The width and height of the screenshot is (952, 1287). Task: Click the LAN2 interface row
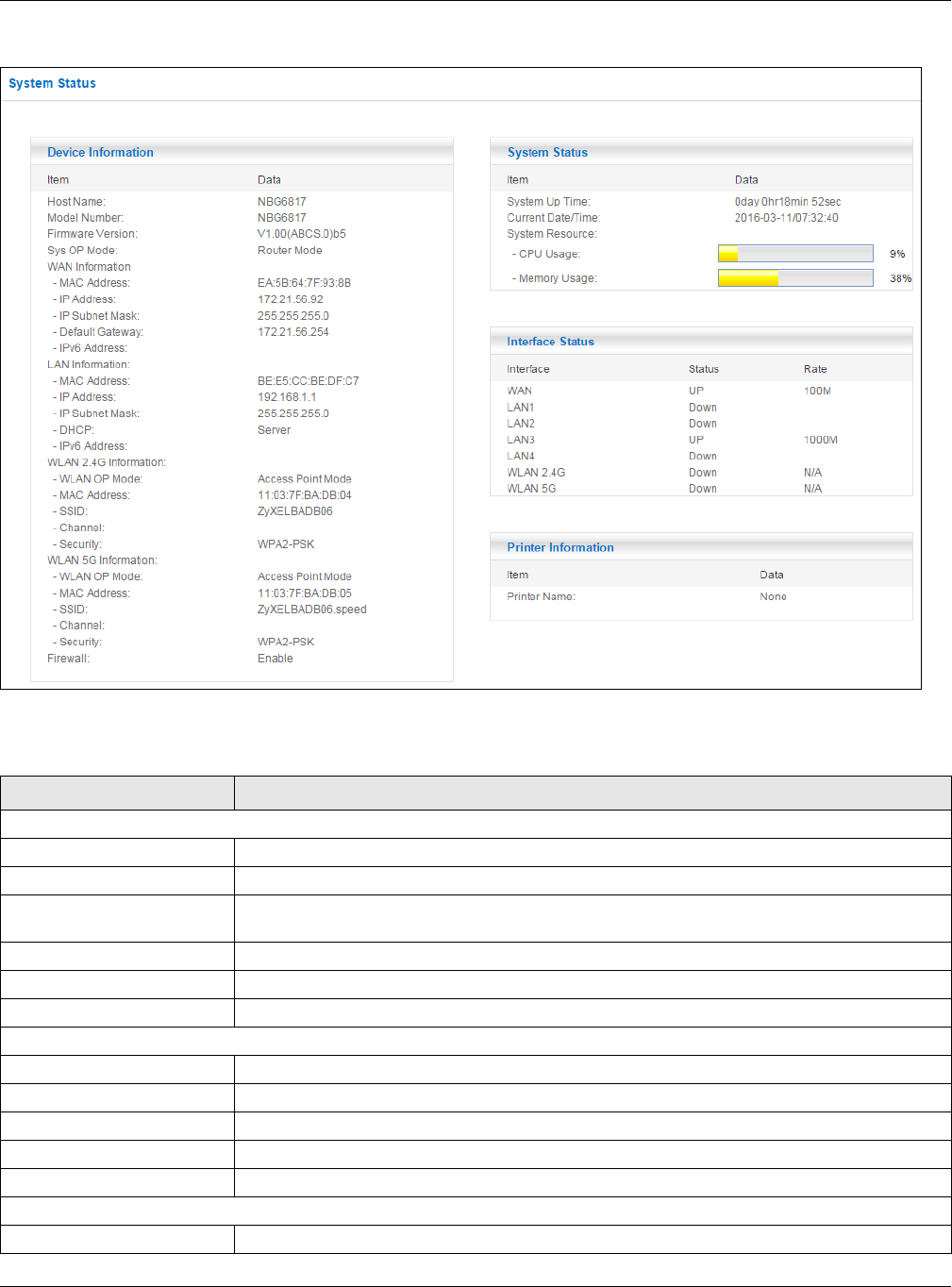click(701, 424)
